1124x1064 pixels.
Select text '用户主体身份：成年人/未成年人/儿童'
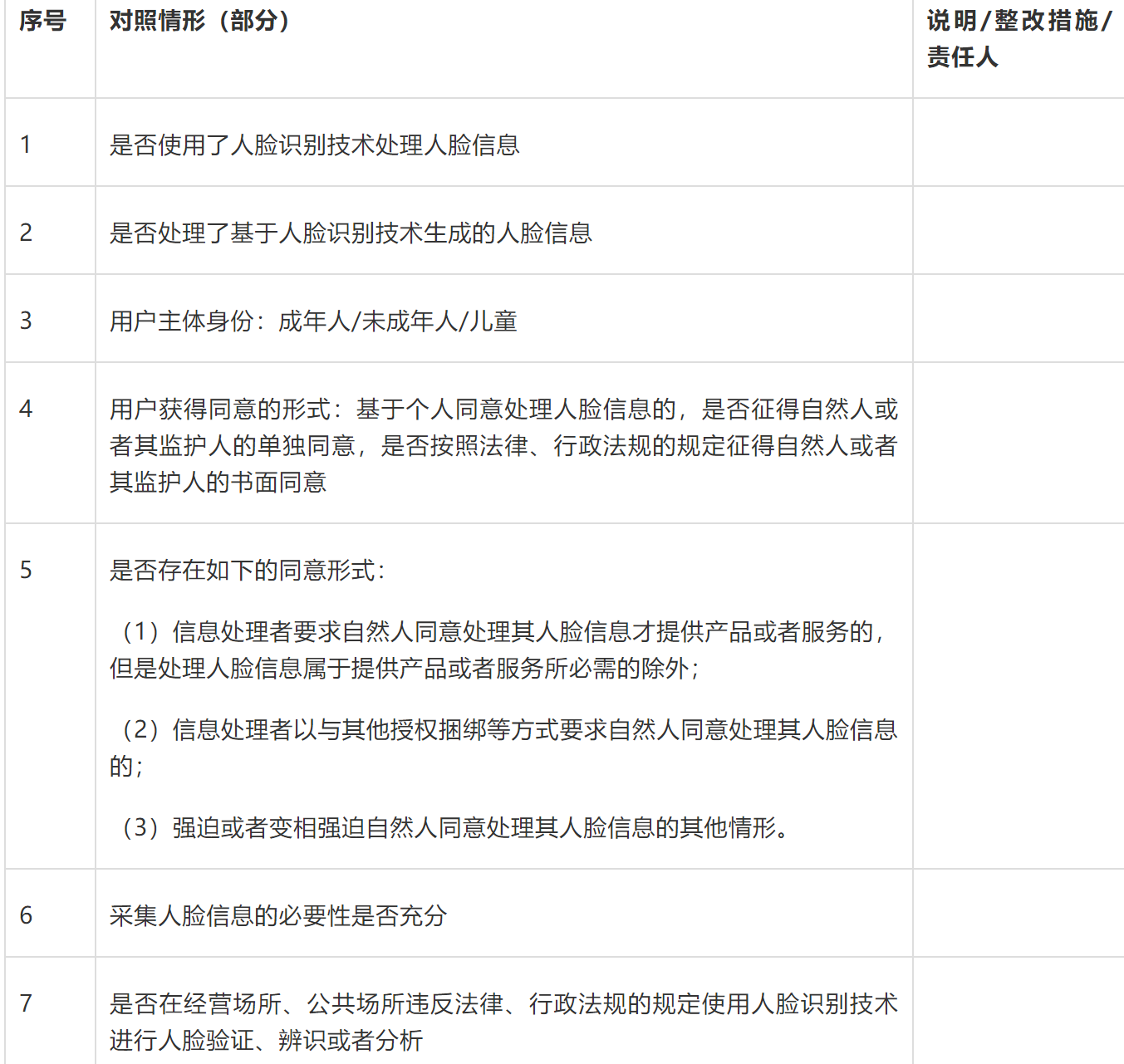313,321
